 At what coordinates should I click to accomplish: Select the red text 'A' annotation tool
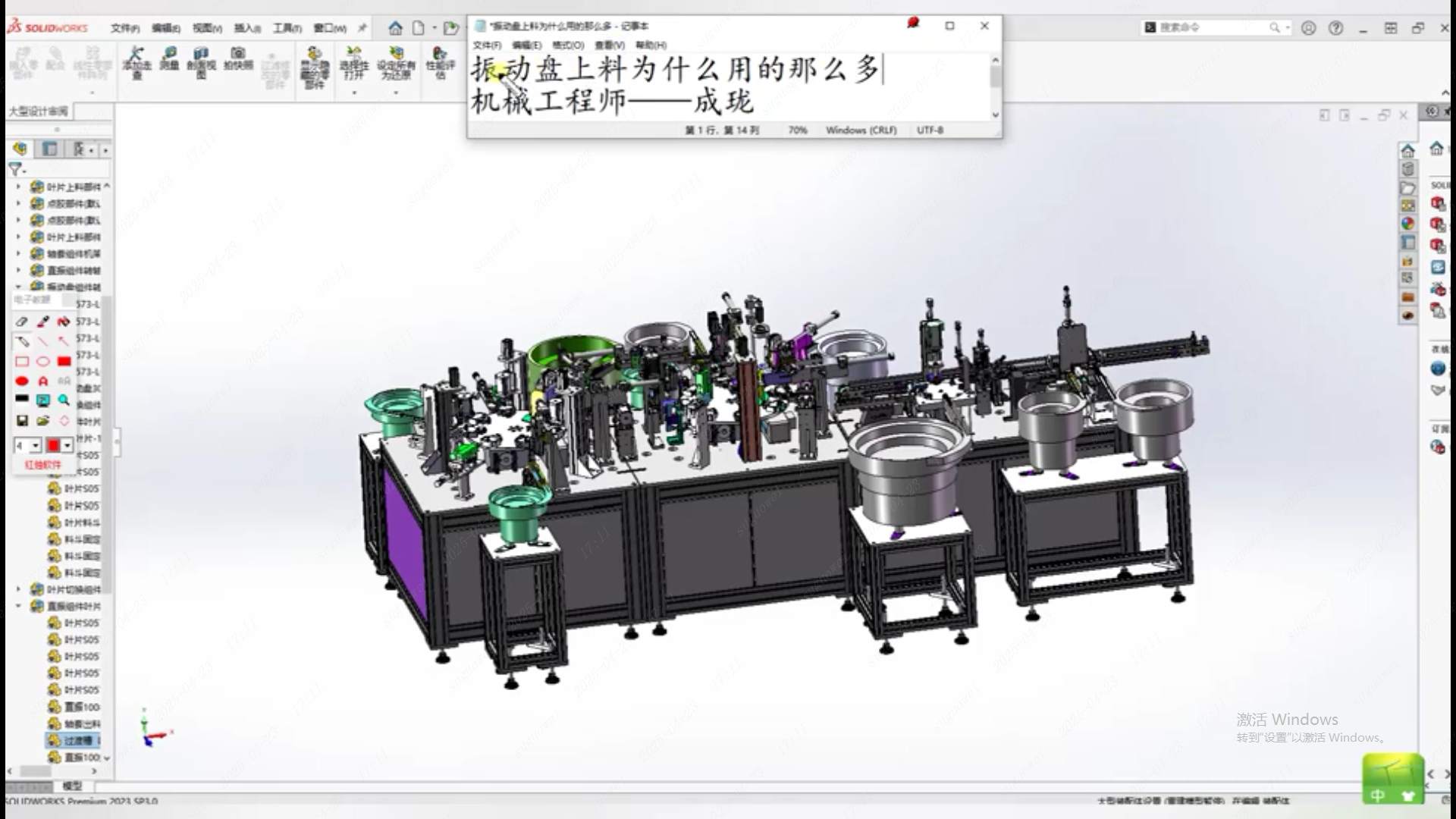pyautogui.click(x=43, y=381)
